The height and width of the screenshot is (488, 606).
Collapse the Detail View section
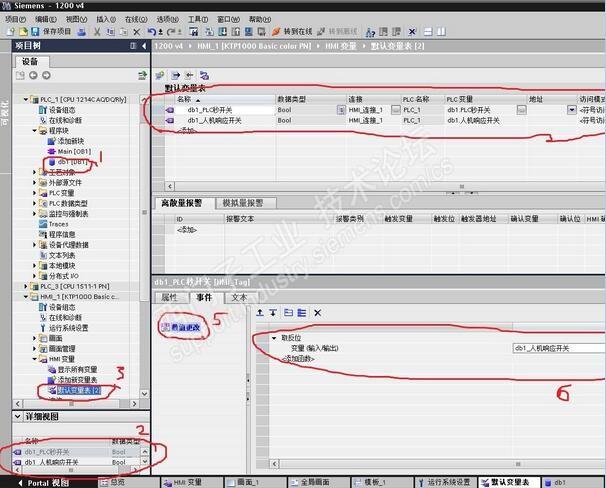tap(17, 417)
